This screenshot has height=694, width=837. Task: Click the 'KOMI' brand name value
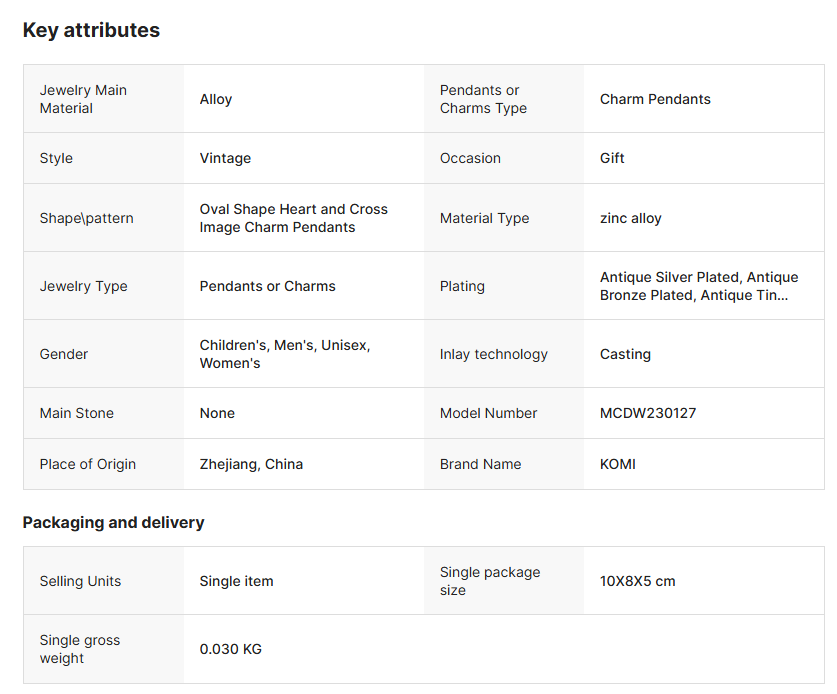tap(617, 464)
